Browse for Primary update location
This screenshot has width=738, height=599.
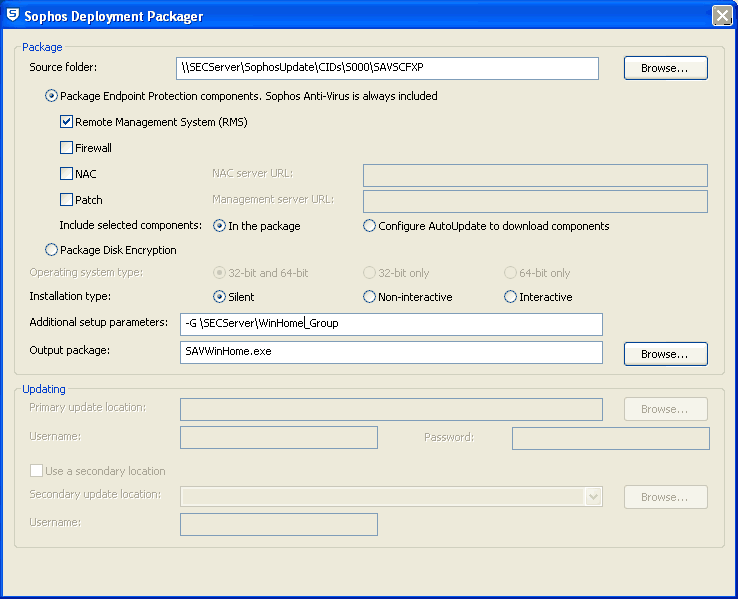pos(666,409)
